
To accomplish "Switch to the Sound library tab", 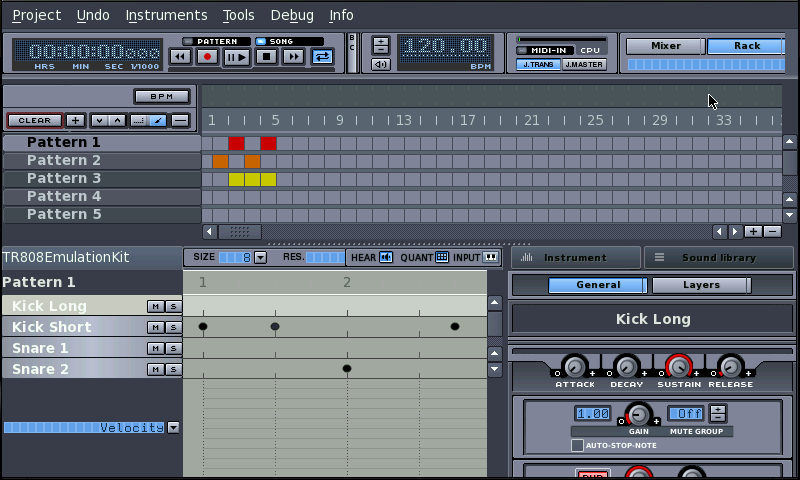I will coord(718,257).
